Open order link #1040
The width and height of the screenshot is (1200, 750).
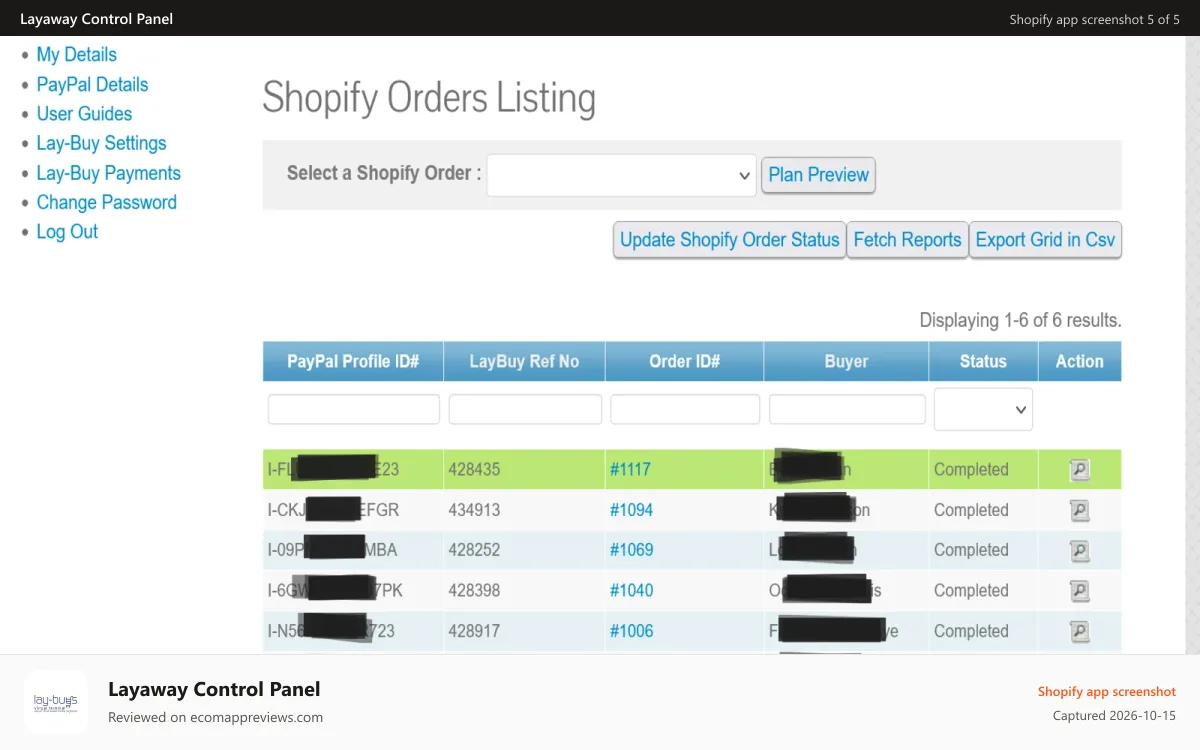631,591
